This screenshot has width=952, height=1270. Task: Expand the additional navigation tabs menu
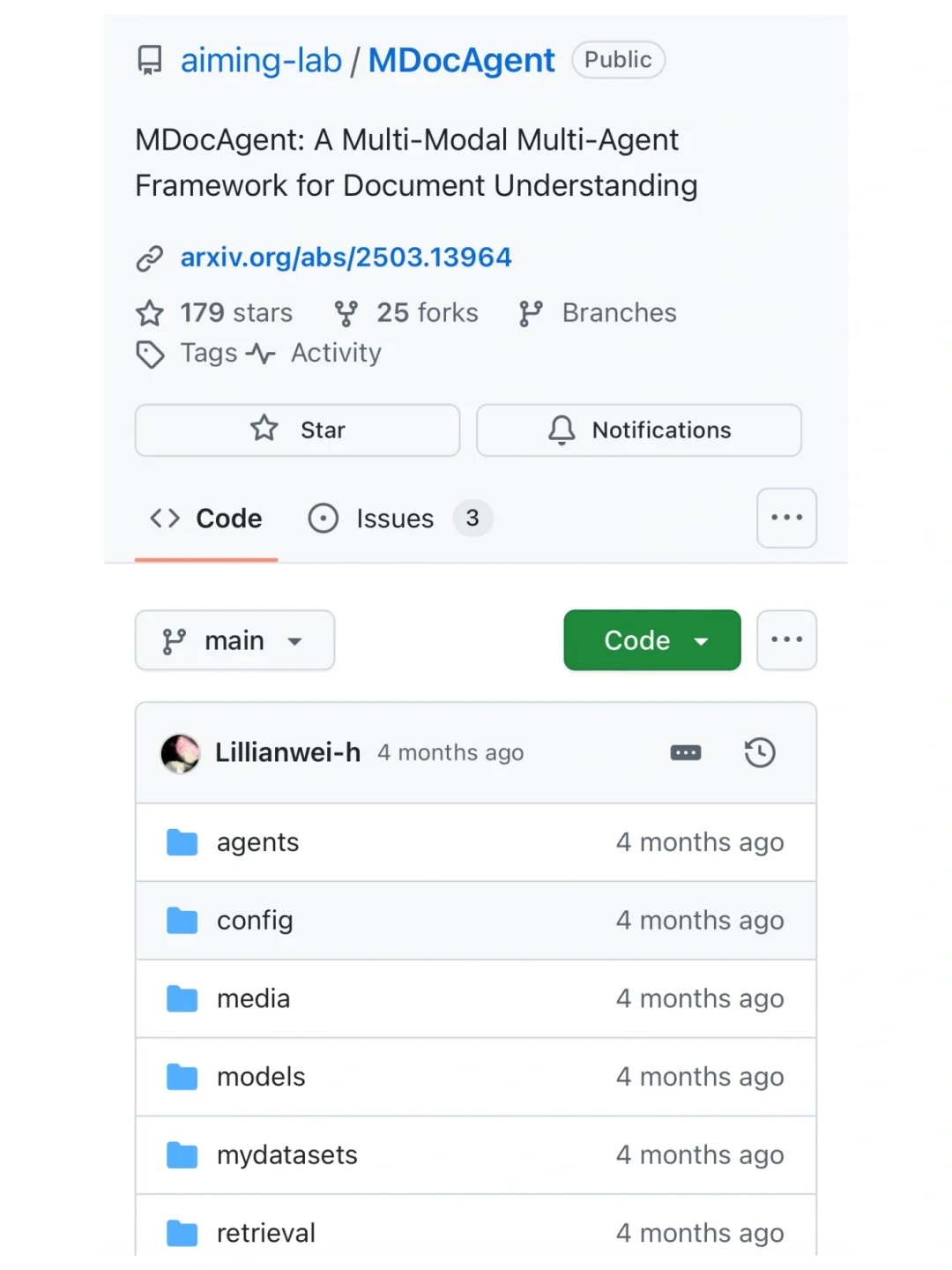(x=786, y=518)
